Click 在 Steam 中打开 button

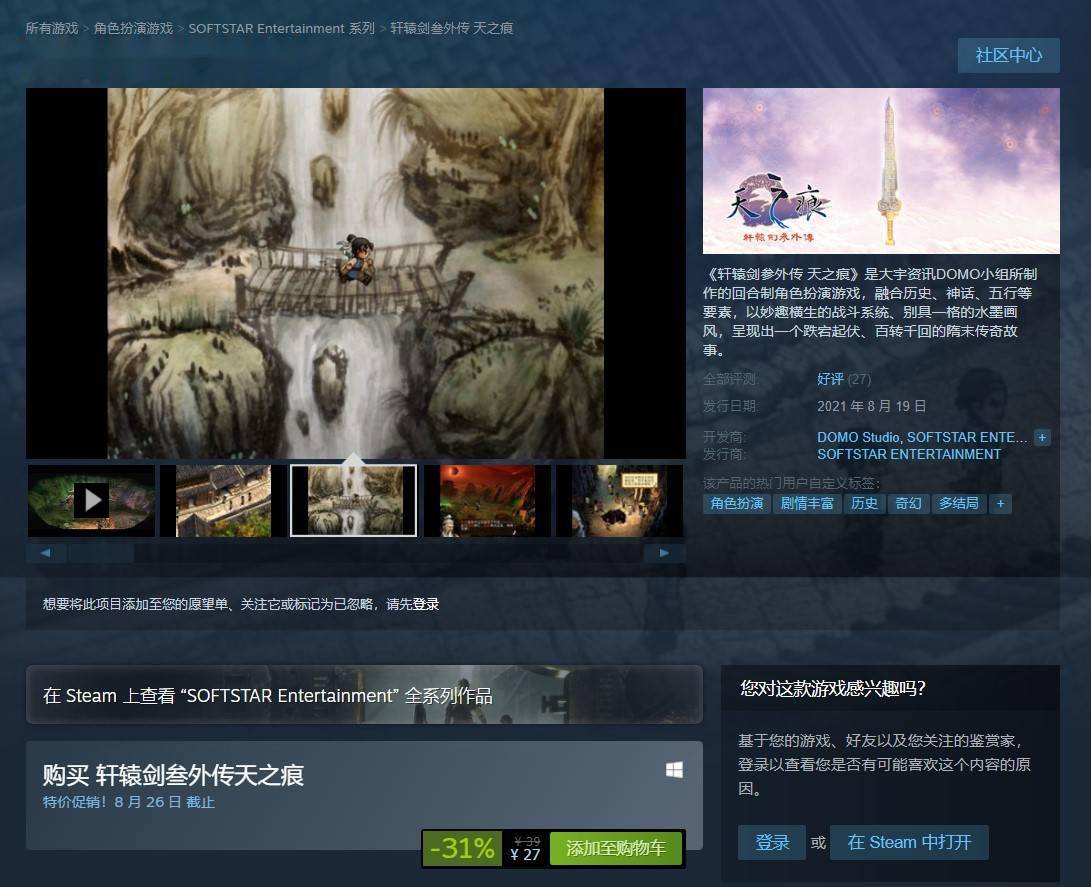click(x=909, y=842)
